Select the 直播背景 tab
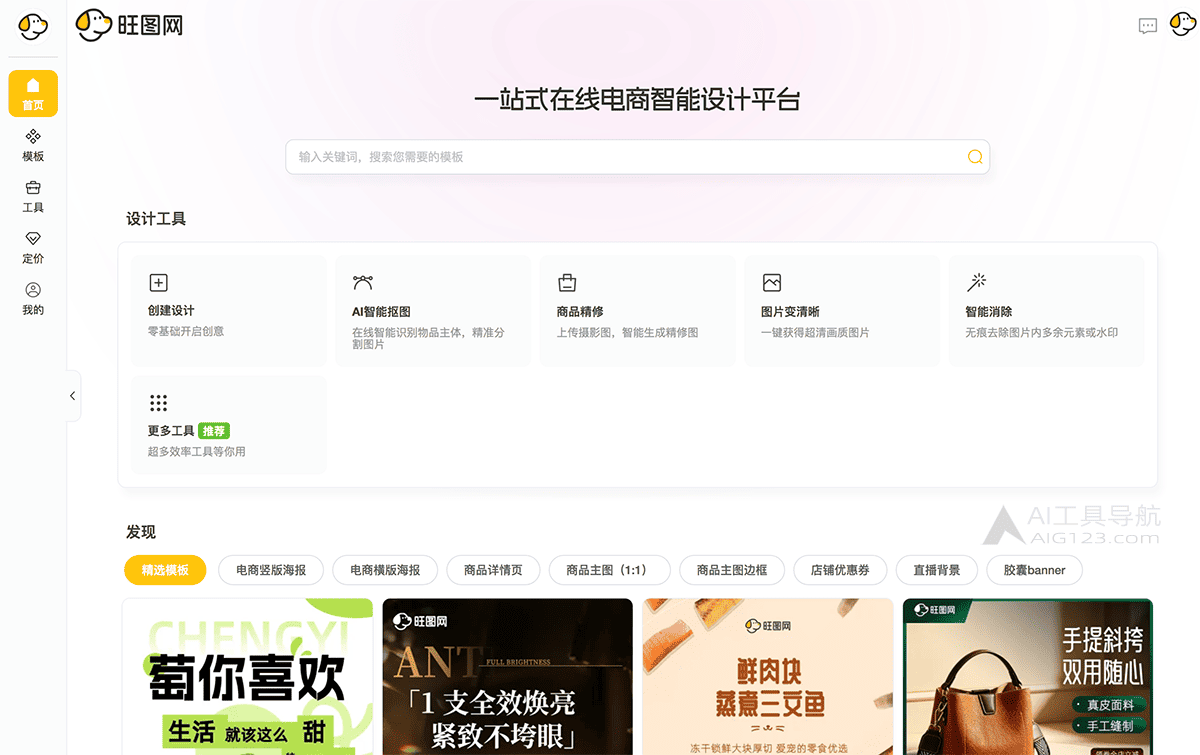The width and height of the screenshot is (1200, 755). point(937,570)
